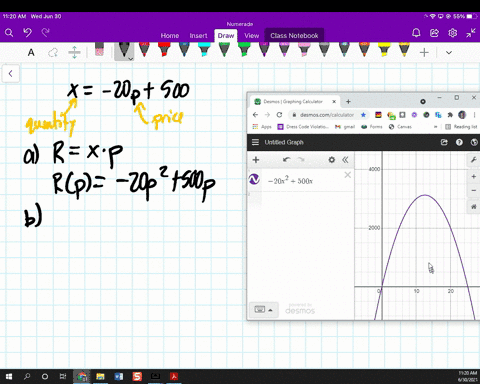Screen dimensions: 480x384
Task: Open OneNote notifications bell
Action: (416, 33)
